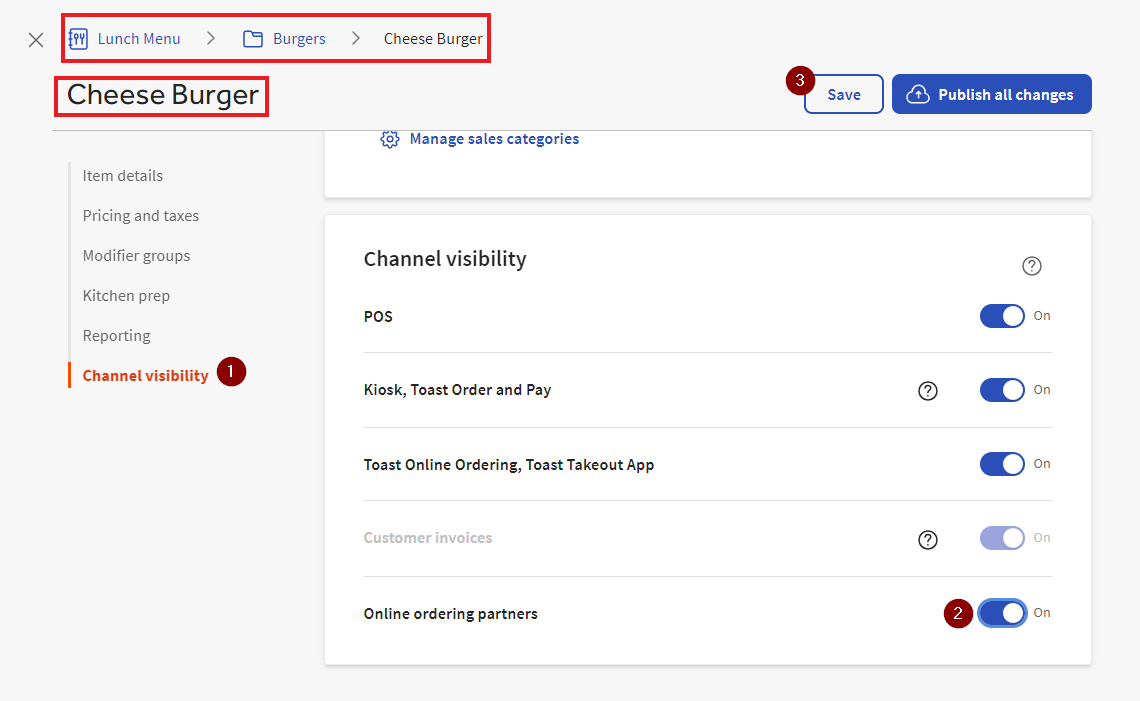Image resolution: width=1140 pixels, height=701 pixels.
Task: Click the Customer invoices label
Action: pos(428,538)
